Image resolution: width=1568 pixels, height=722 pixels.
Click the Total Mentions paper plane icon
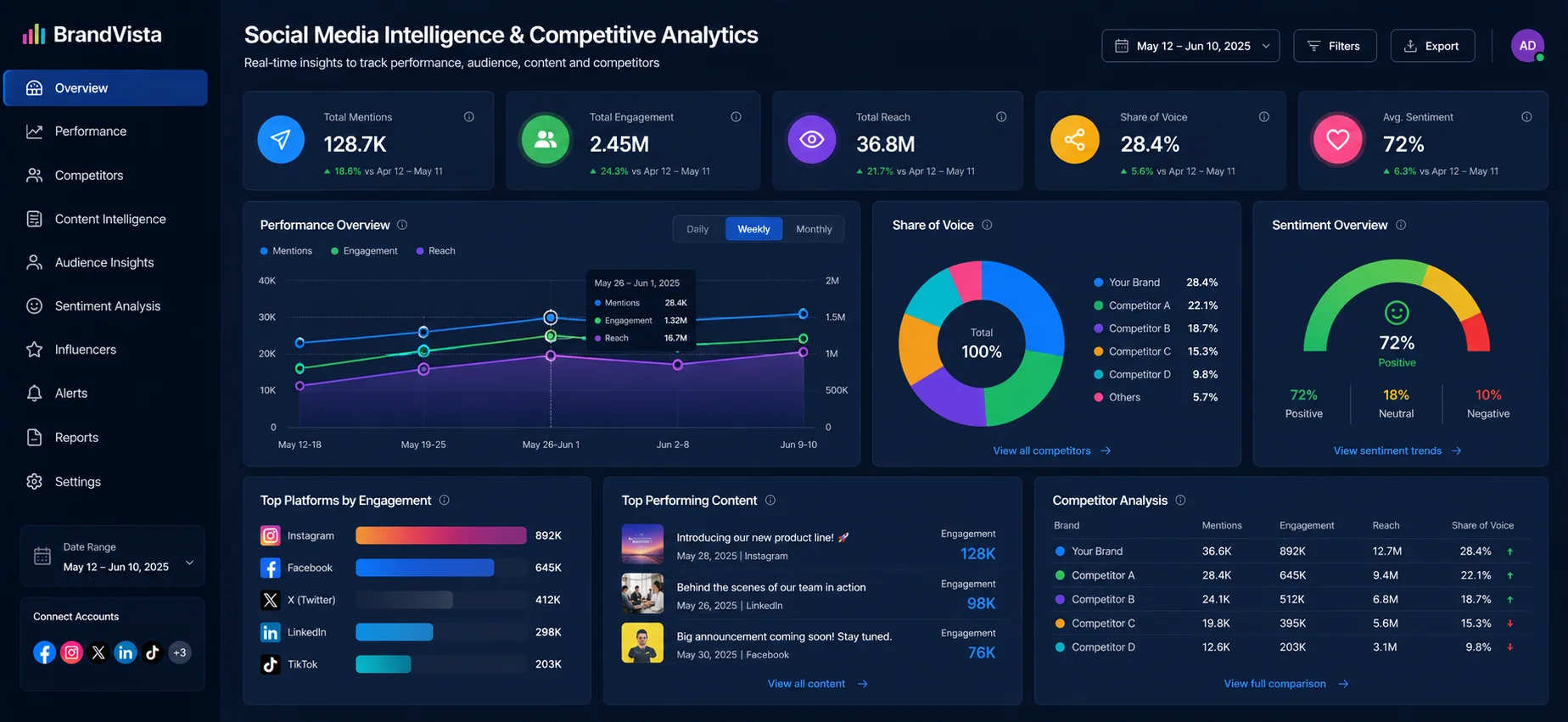[281, 139]
